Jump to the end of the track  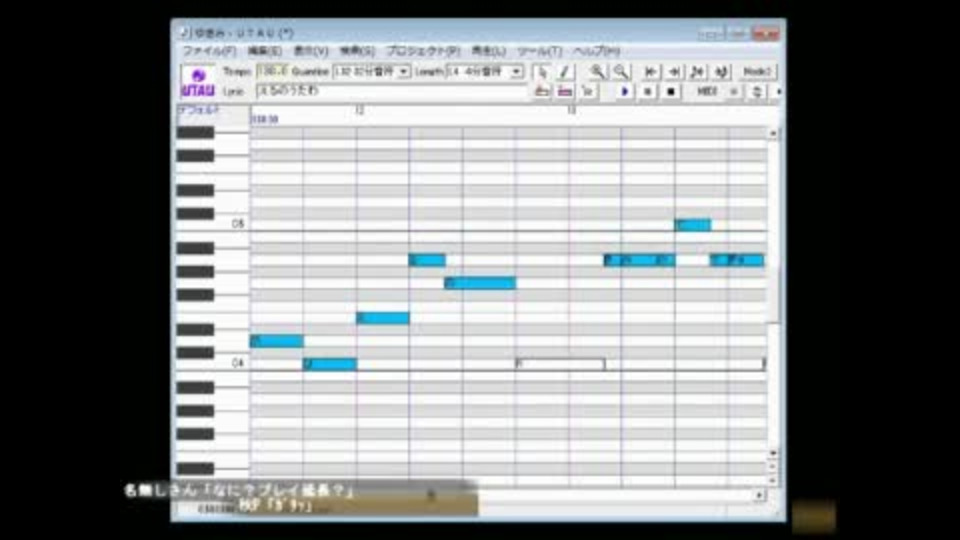coord(674,72)
